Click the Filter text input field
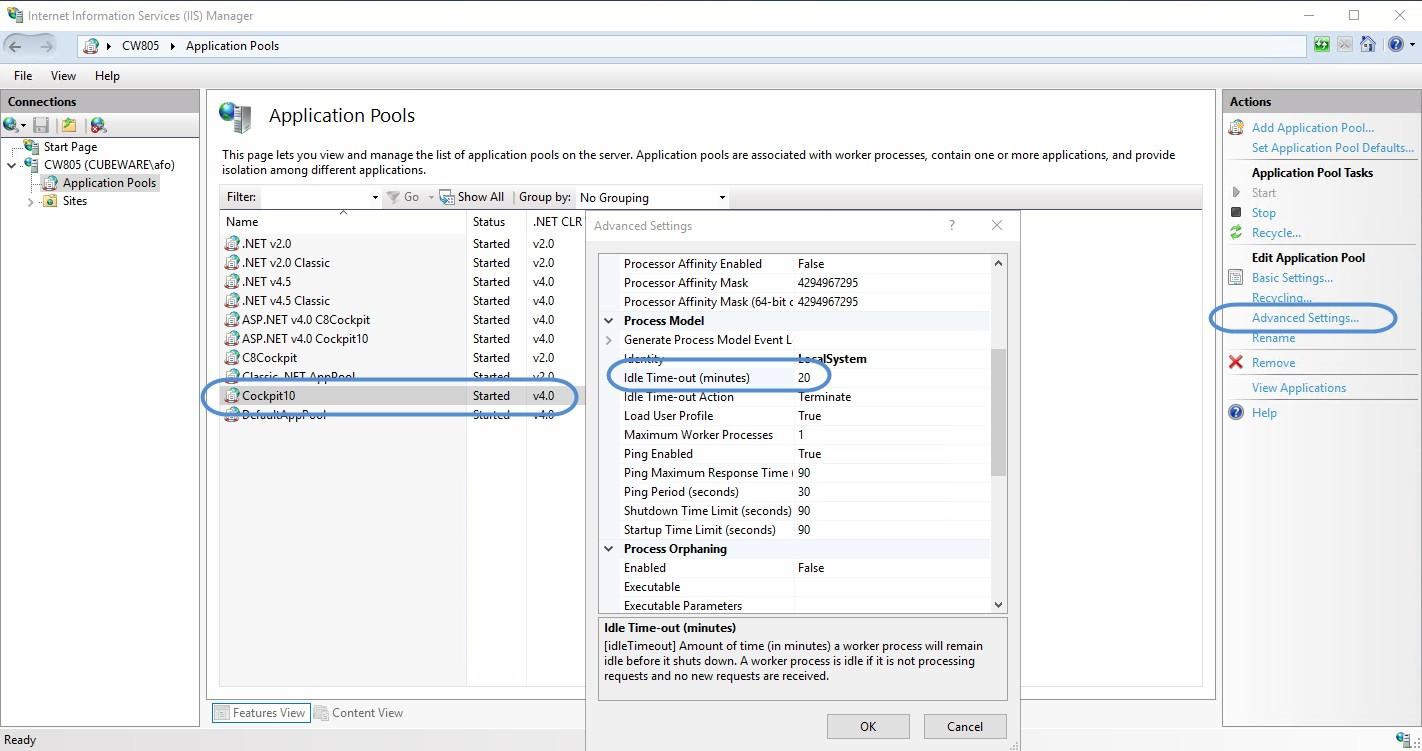1422x751 pixels. (314, 197)
